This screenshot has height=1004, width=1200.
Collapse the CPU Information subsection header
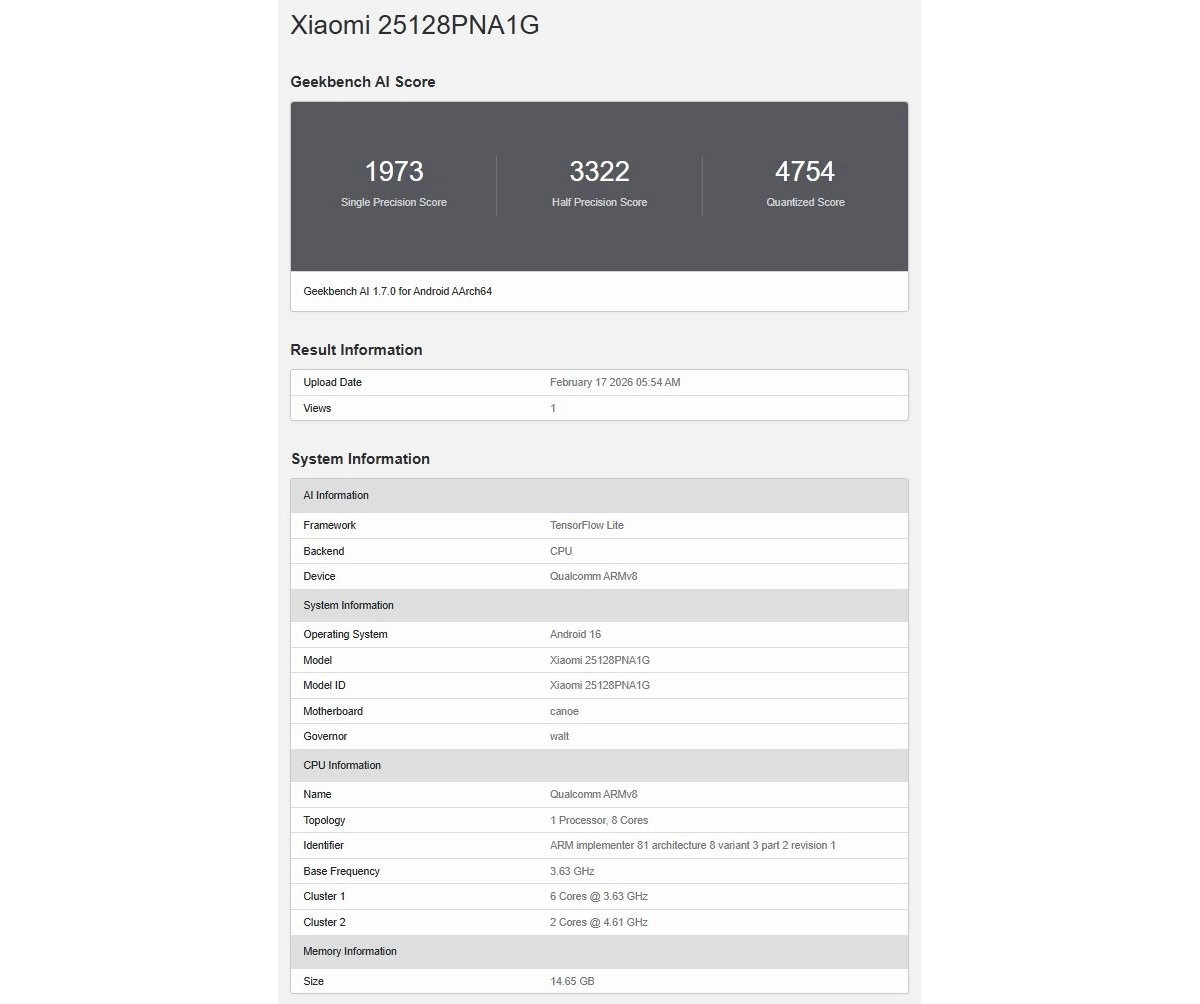[x=341, y=765]
